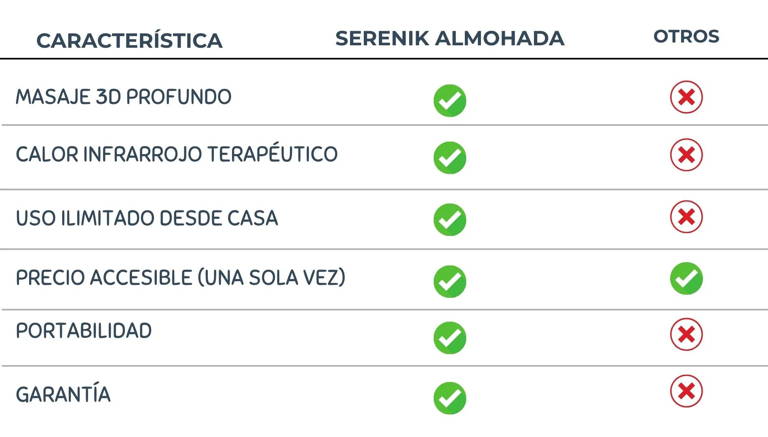Click the green checkmark for Garantía
Image resolution: width=768 pixels, height=437 pixels.
tap(450, 397)
